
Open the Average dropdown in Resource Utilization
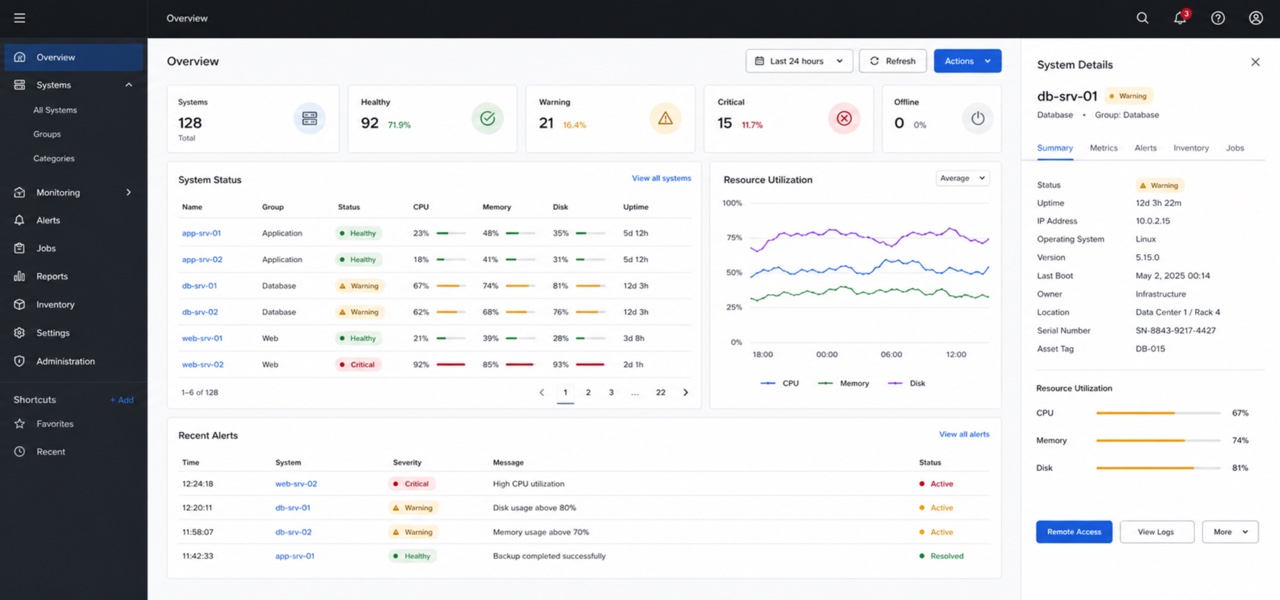(963, 178)
